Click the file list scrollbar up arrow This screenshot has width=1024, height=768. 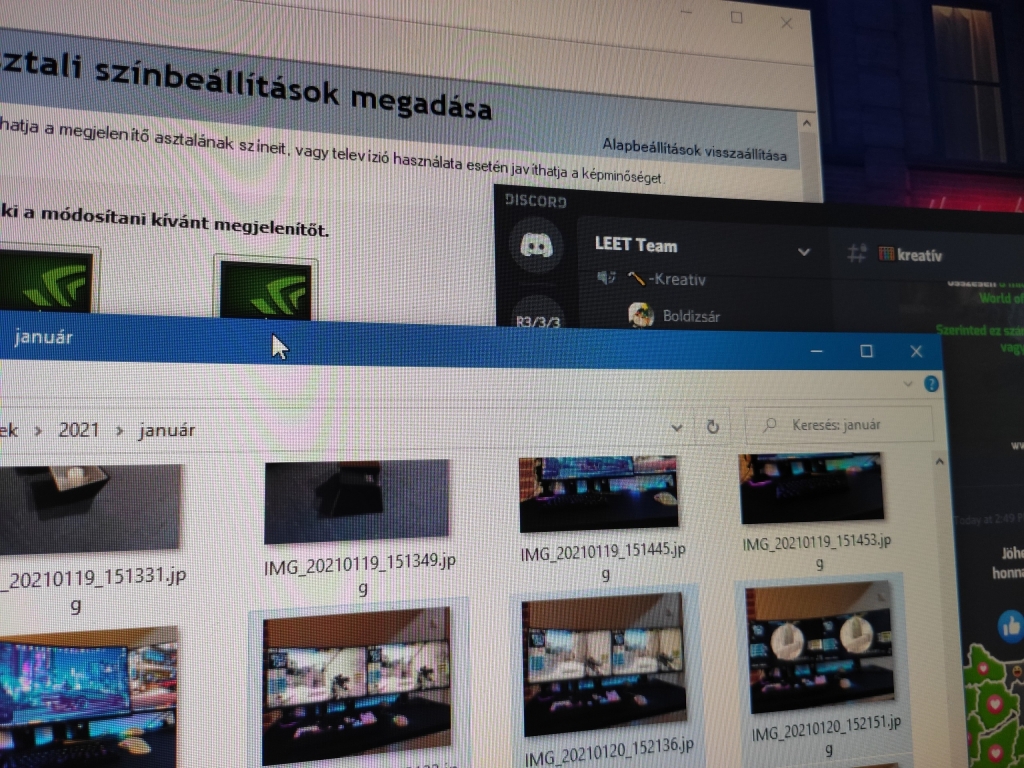(938, 461)
